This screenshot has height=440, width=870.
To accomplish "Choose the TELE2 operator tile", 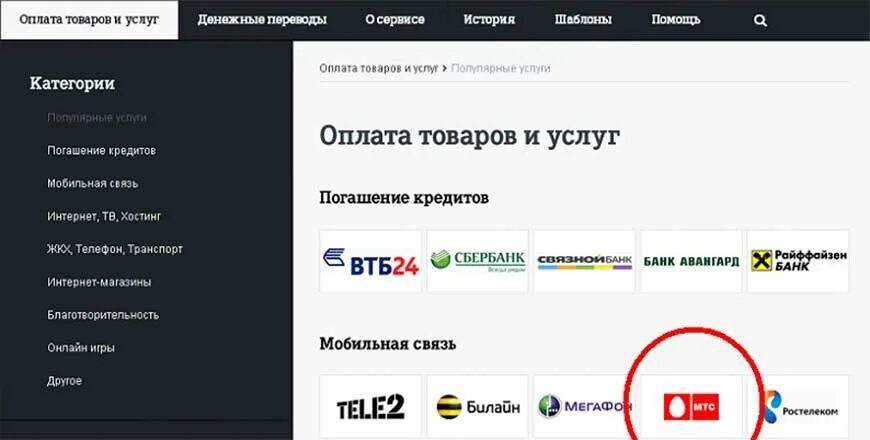I will [371, 406].
